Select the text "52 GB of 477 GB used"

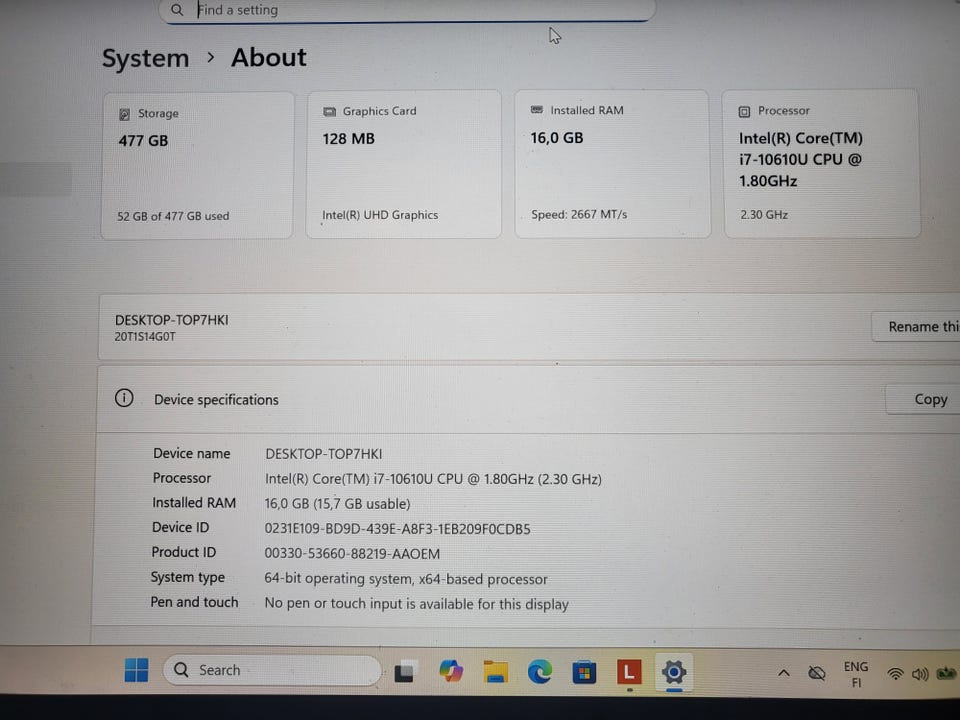pyautogui.click(x=173, y=216)
